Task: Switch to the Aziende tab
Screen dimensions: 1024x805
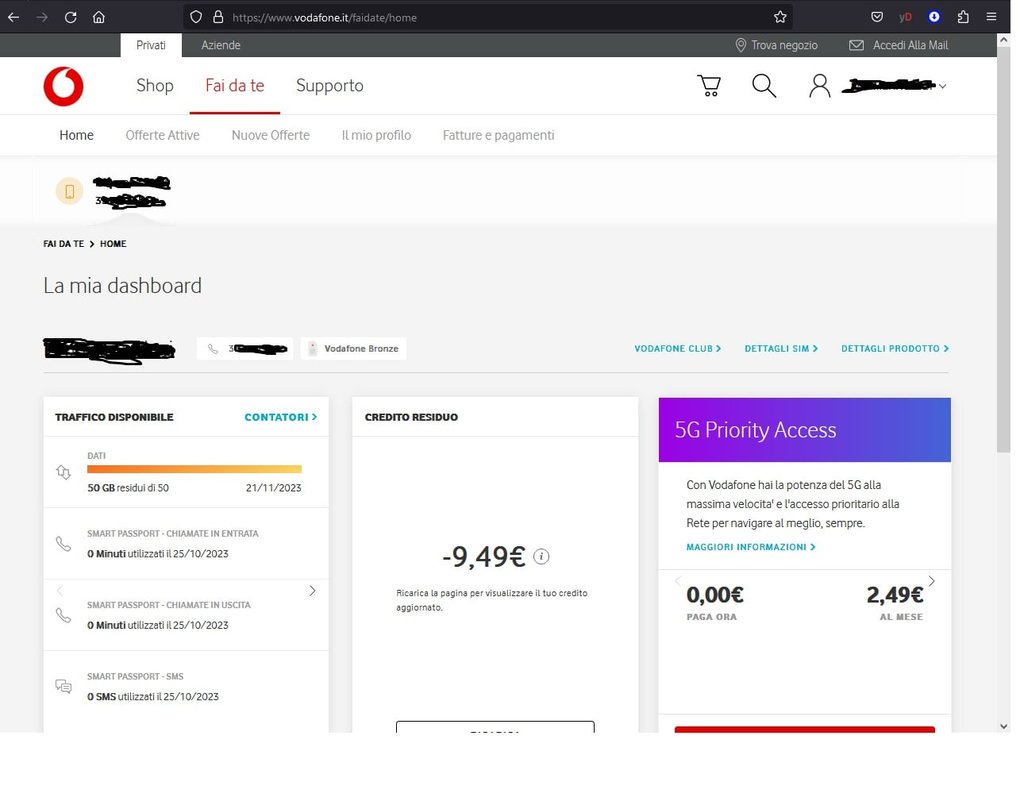Action: [x=221, y=45]
